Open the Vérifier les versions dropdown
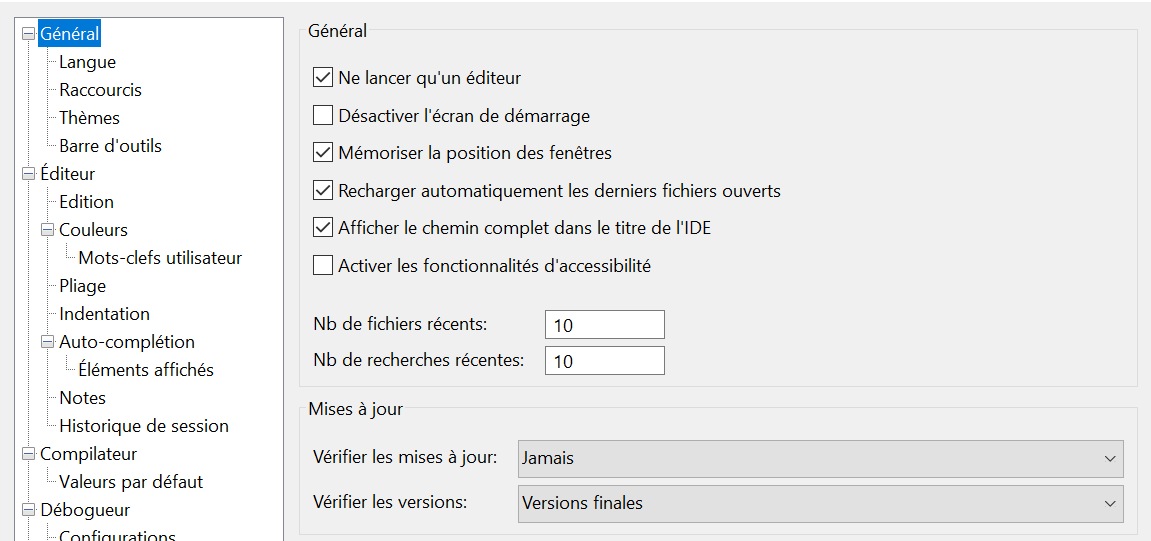This screenshot has width=1151, height=541. click(821, 504)
